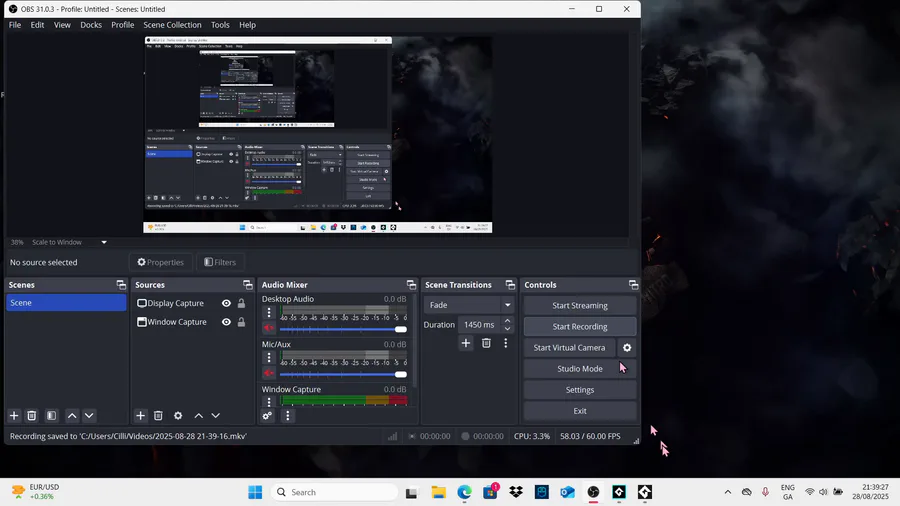Select Window Capture source

click(177, 322)
